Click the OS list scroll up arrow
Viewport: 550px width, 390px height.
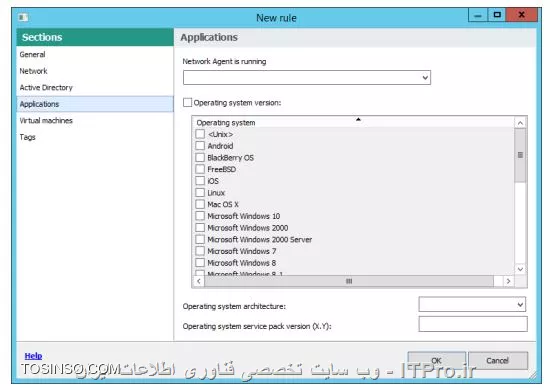pos(520,123)
